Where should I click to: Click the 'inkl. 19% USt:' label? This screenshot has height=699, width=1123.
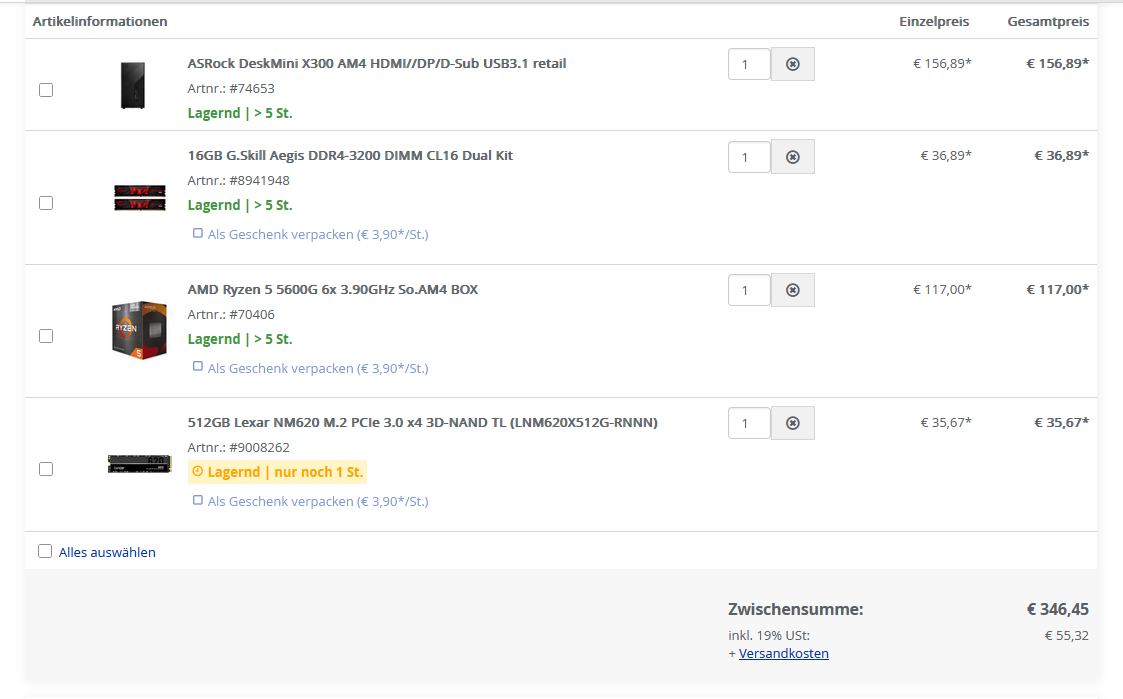(769, 635)
